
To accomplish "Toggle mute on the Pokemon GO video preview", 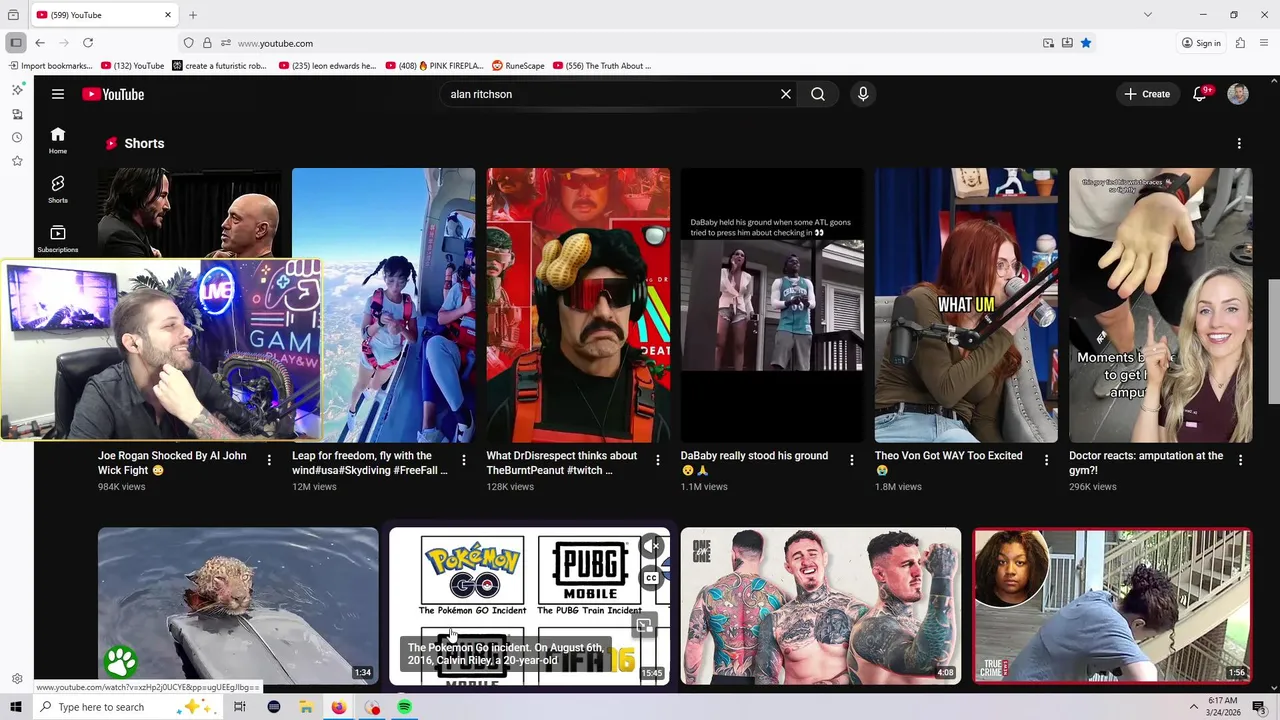I will coord(651,545).
